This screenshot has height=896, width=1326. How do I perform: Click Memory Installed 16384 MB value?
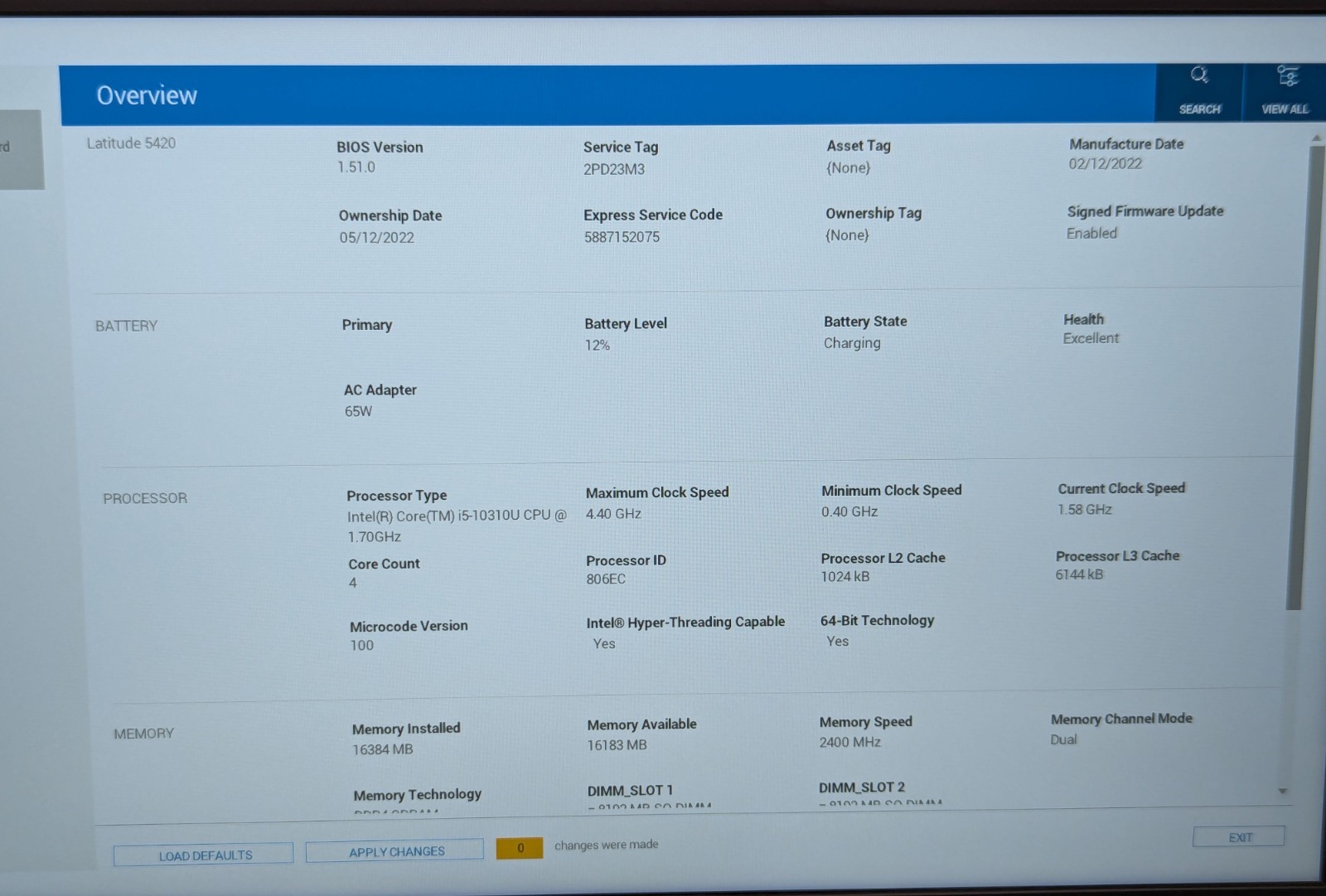click(x=382, y=749)
